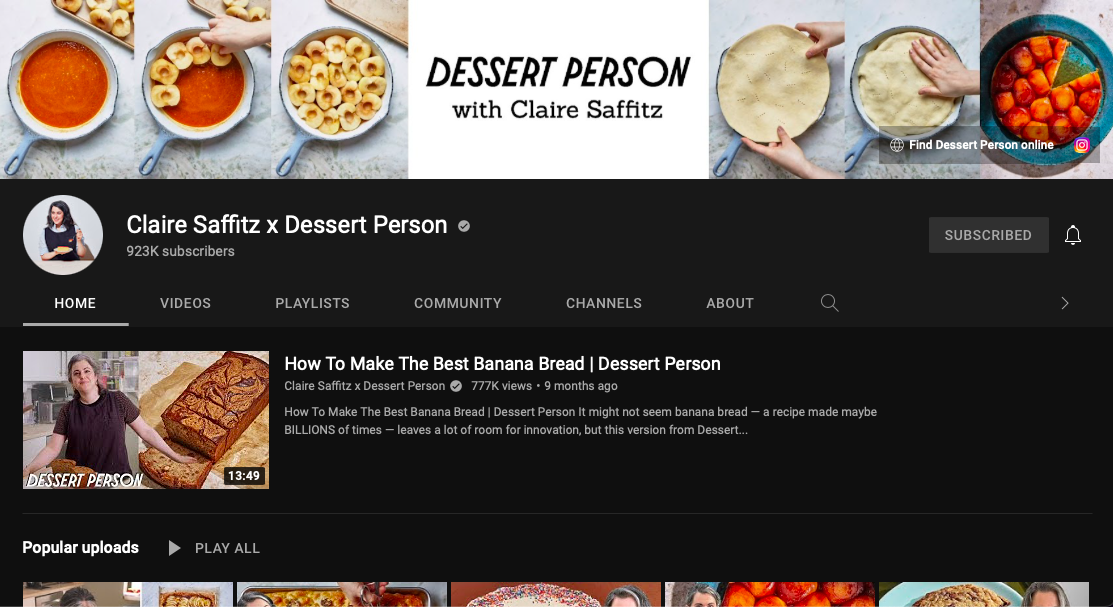Open the last popular upload thumbnail

[x=984, y=594]
